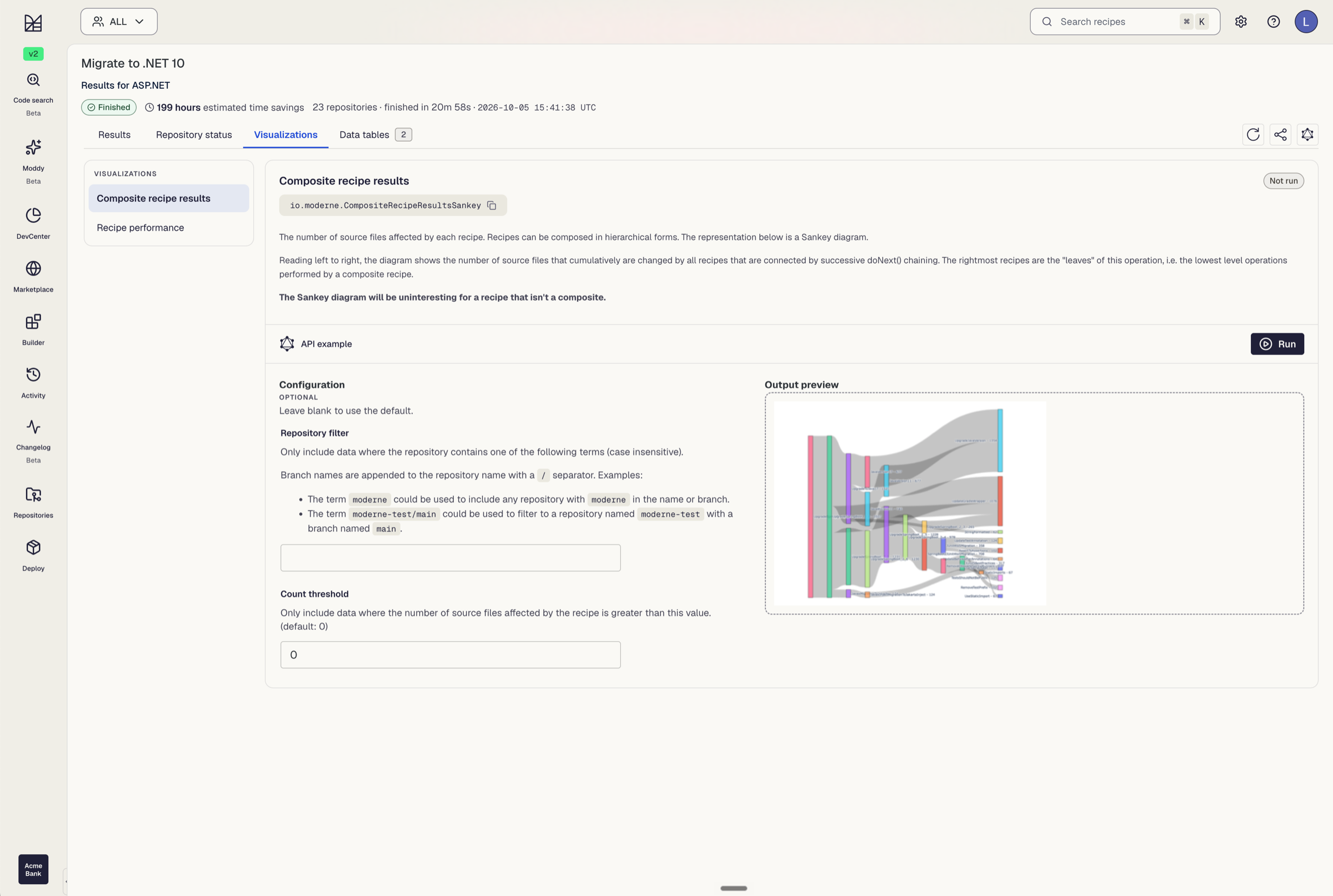This screenshot has height=896, width=1333.
Task: Open Deploy in sidebar
Action: 33,555
